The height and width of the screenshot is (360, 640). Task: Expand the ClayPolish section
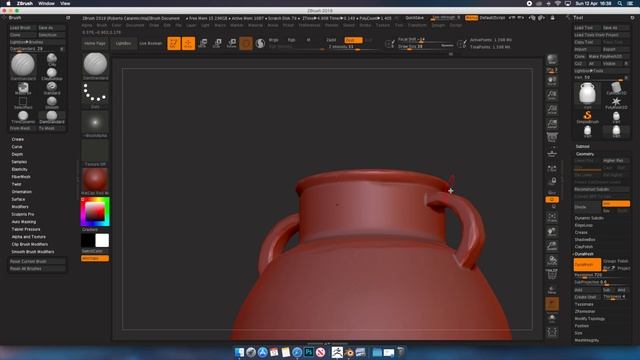click(584, 247)
